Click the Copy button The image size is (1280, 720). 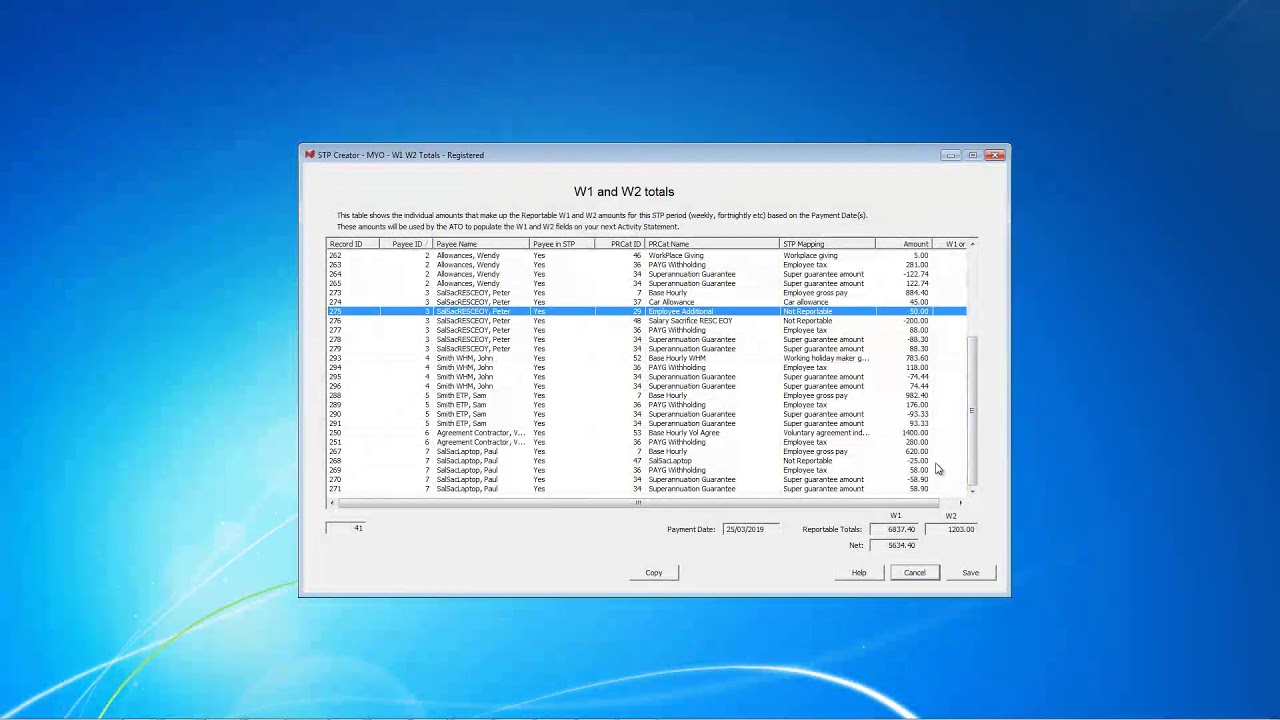653,573
